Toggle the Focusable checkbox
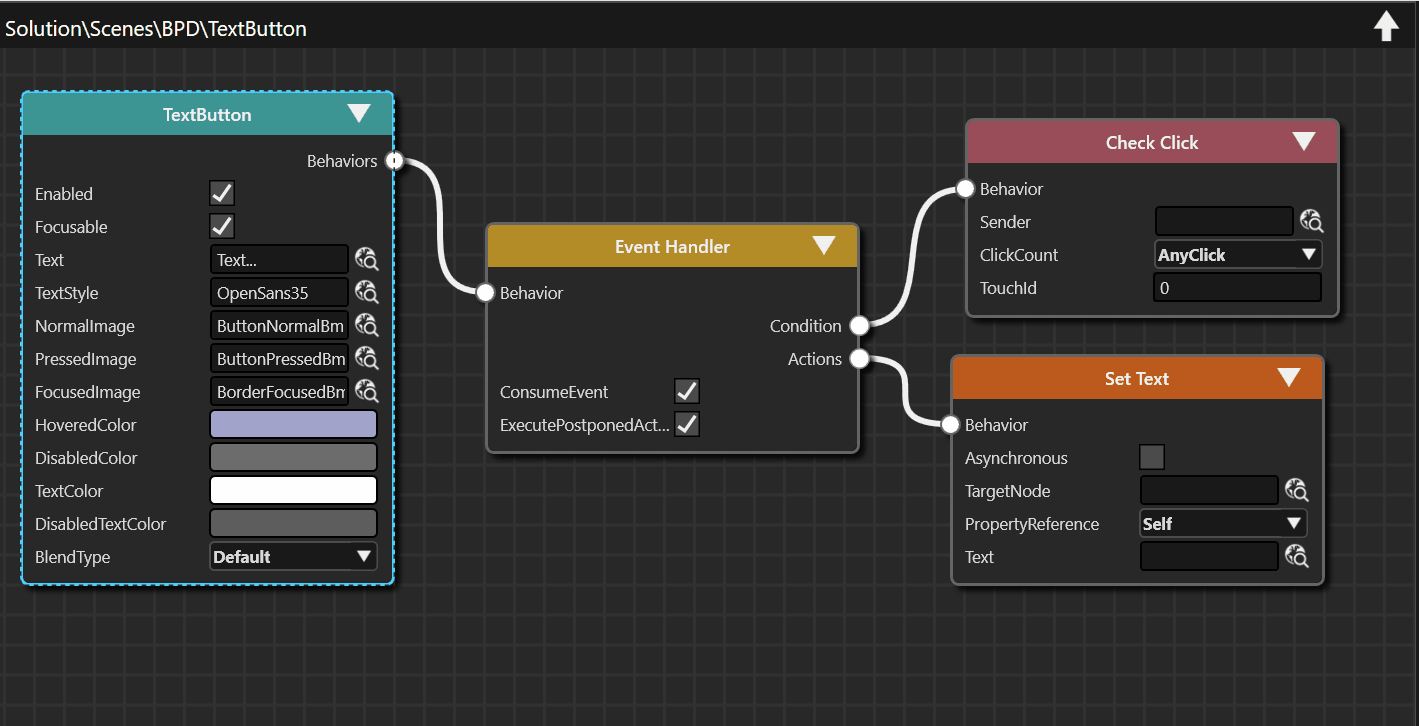The image size is (1419, 726). tap(222, 226)
